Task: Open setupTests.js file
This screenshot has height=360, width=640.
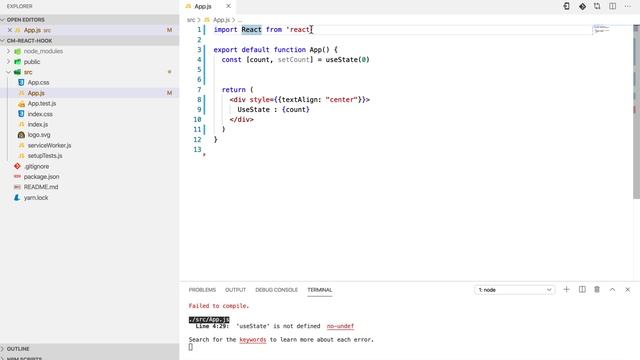Action: (45, 156)
